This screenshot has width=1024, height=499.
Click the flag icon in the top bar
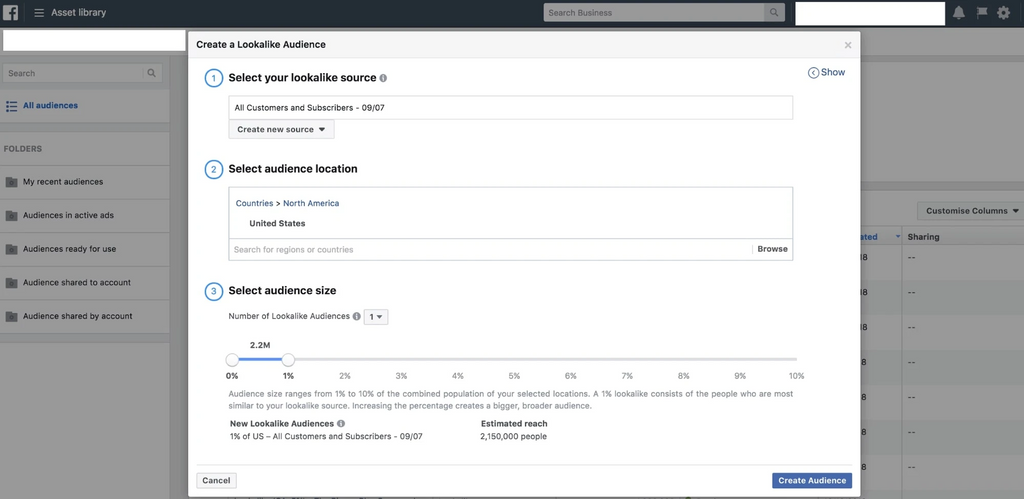point(981,13)
